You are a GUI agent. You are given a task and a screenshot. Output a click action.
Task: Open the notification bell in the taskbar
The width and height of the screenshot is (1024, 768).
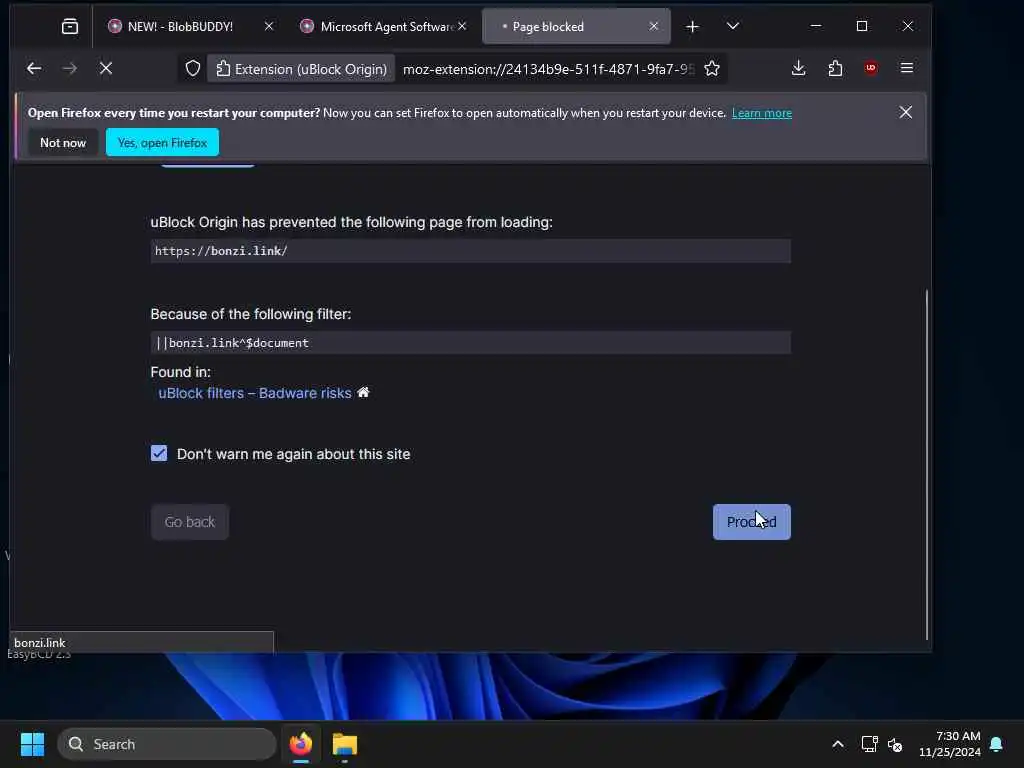[996, 744]
